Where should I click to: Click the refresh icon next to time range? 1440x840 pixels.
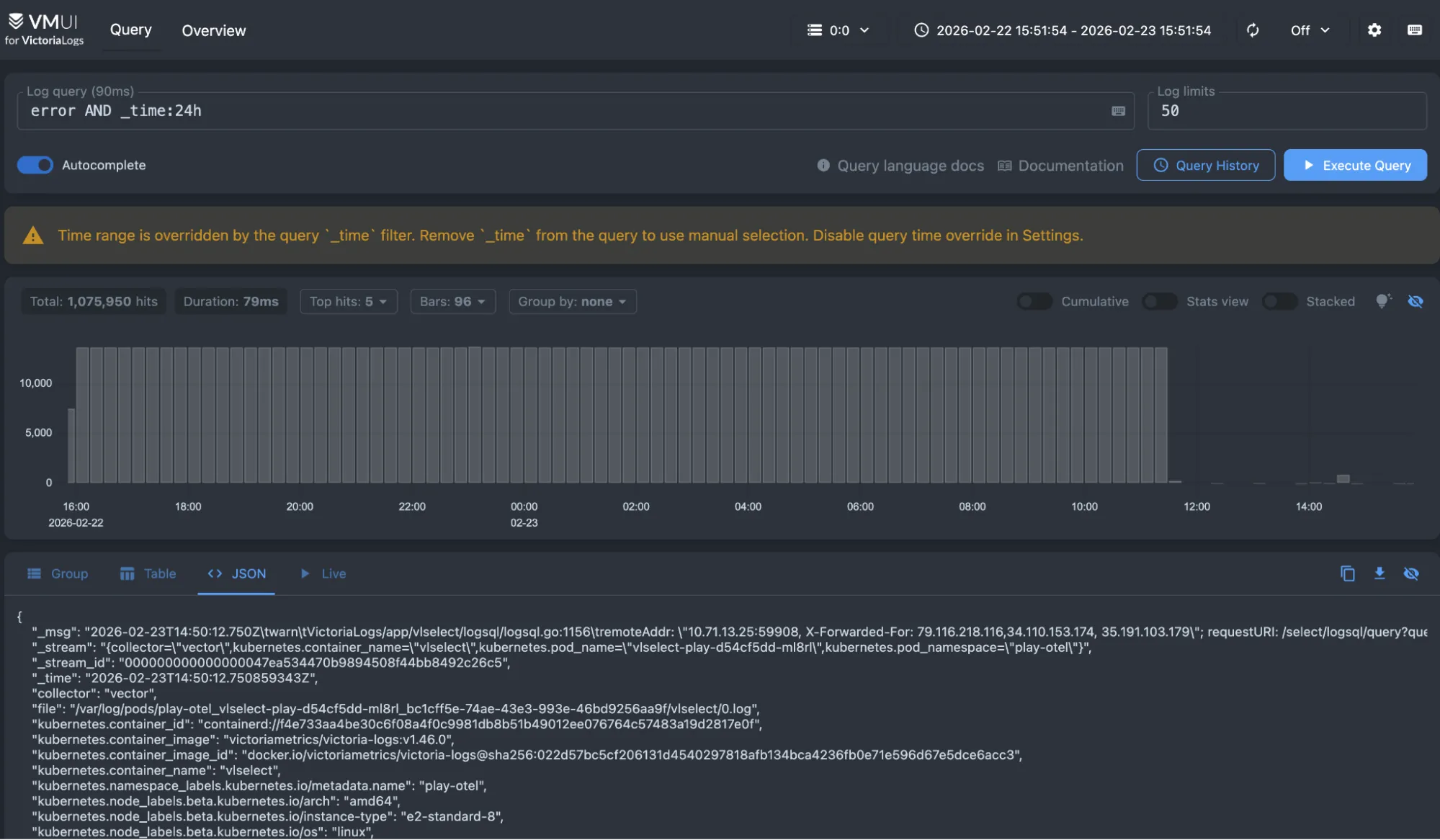(x=1253, y=30)
